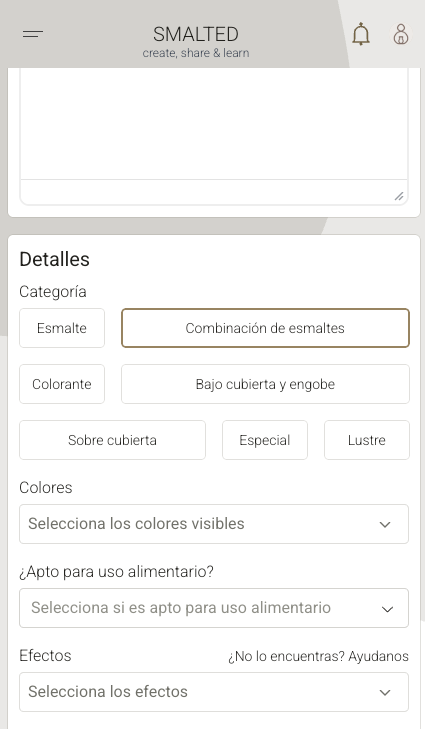This screenshot has height=729, width=425.
Task: Focus the large description text area
Action: coord(214,124)
